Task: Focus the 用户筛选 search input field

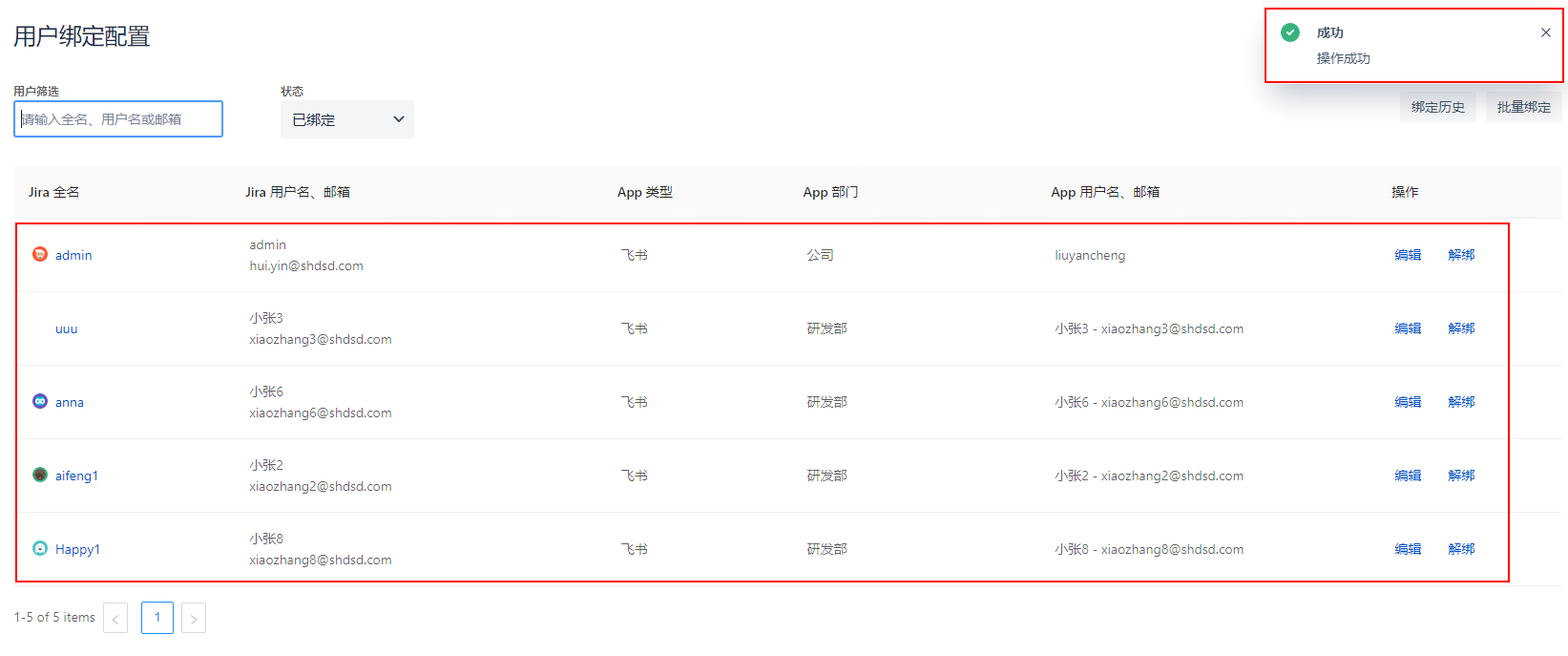Action: tap(118, 119)
